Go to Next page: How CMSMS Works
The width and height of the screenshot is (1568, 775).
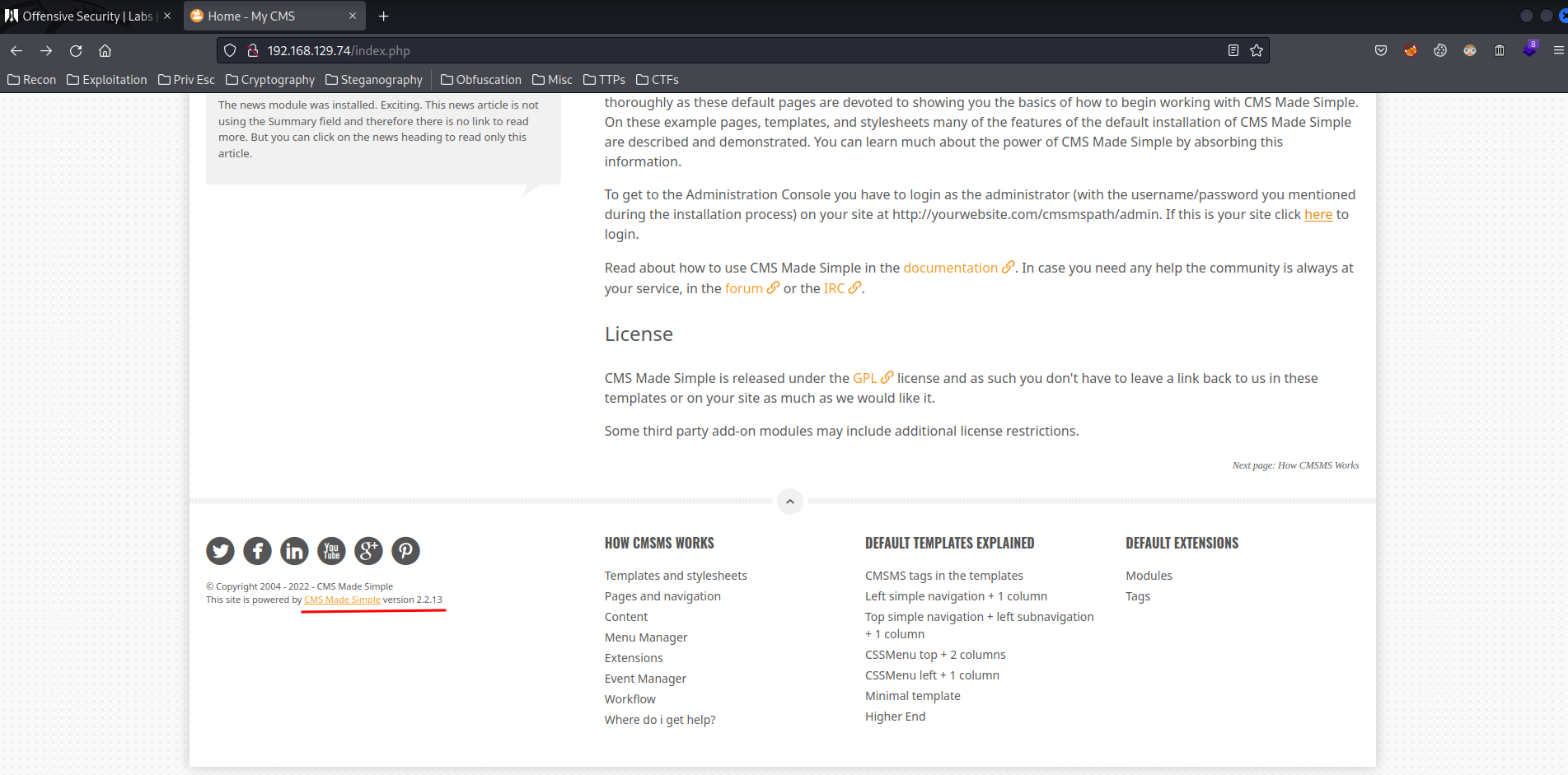pyautogui.click(x=1295, y=465)
